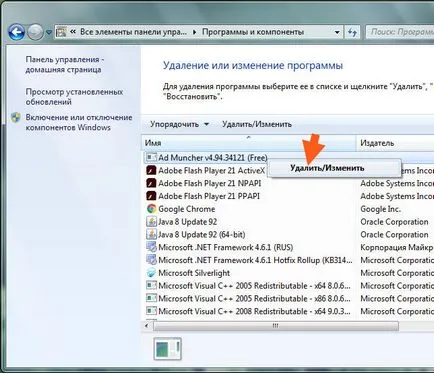Select the 'Microsoft Silverlight' entry
Screen dimensions: 434x373
(194, 273)
